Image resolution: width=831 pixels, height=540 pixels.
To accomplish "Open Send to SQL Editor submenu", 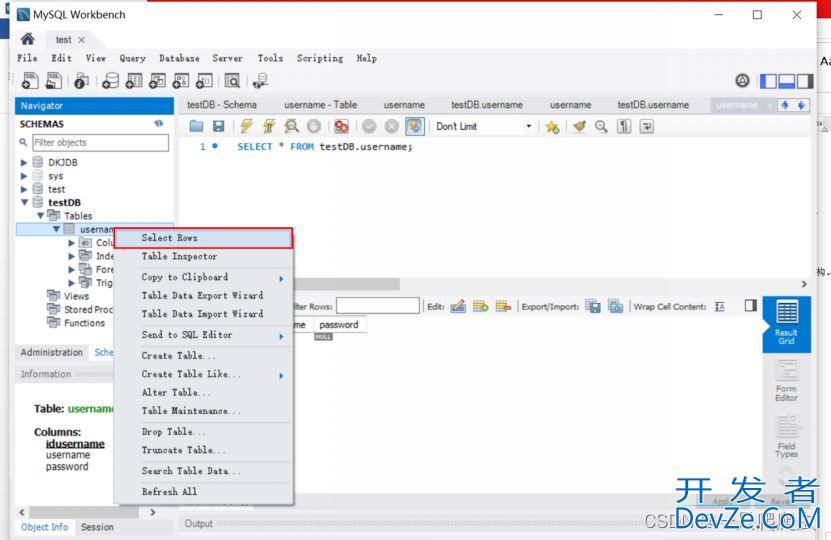I will point(204,335).
